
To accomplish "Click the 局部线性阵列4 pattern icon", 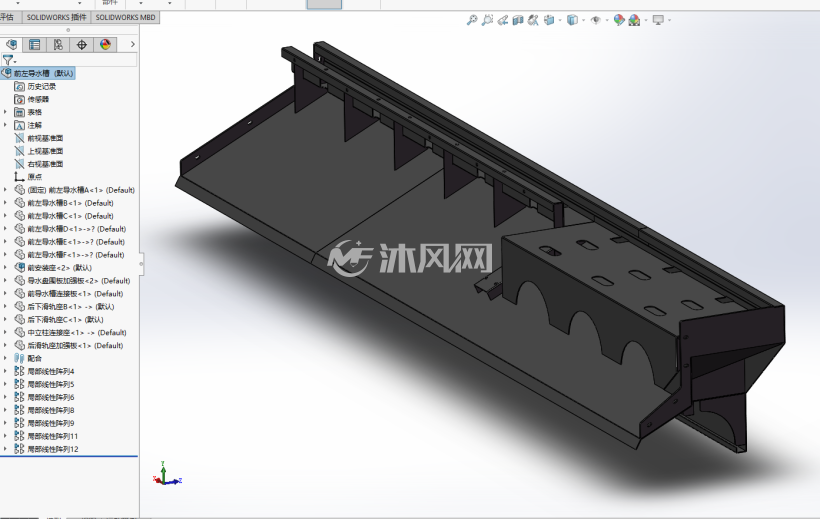I will 19,371.
